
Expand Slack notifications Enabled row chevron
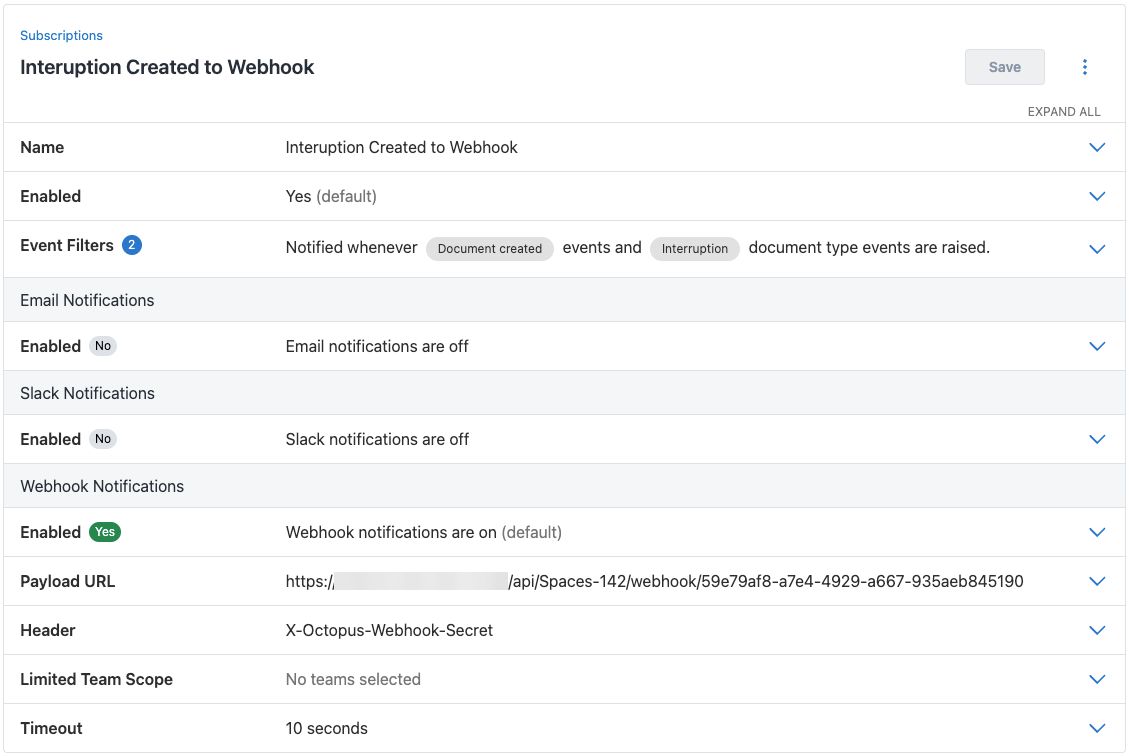point(1097,439)
